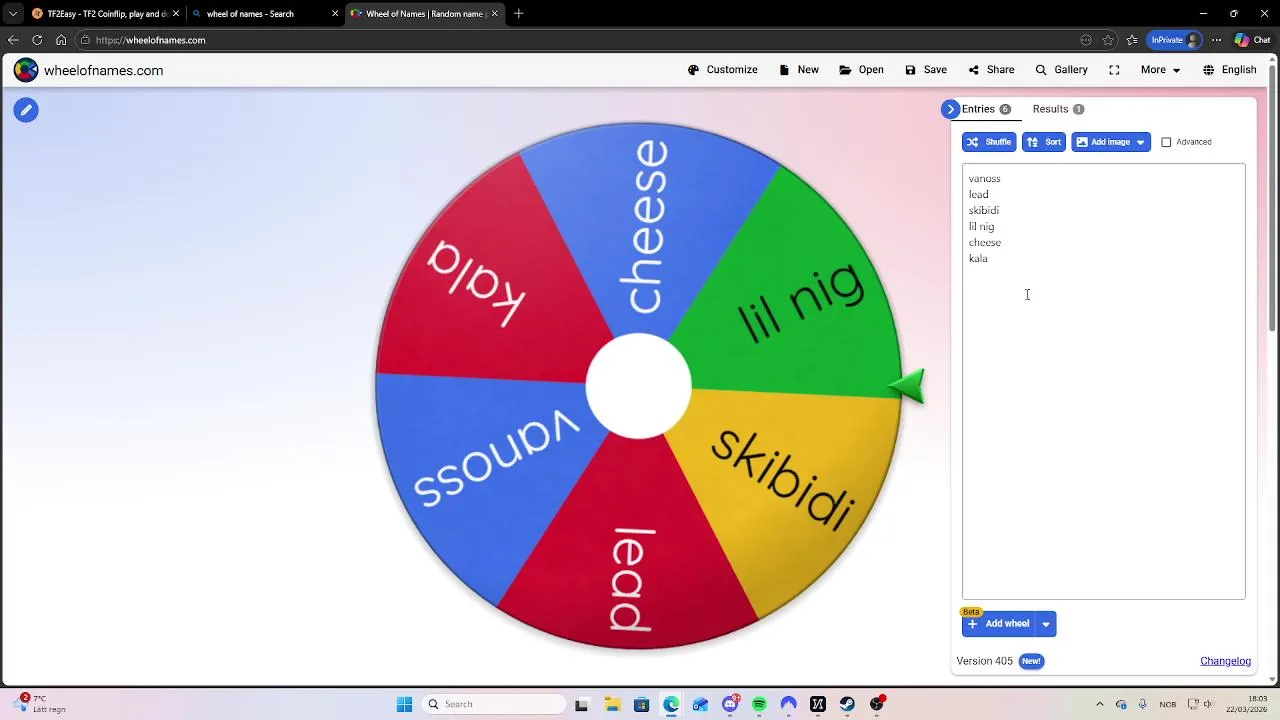Open the Changelog link
The height and width of the screenshot is (720, 1280).
[1225, 661]
